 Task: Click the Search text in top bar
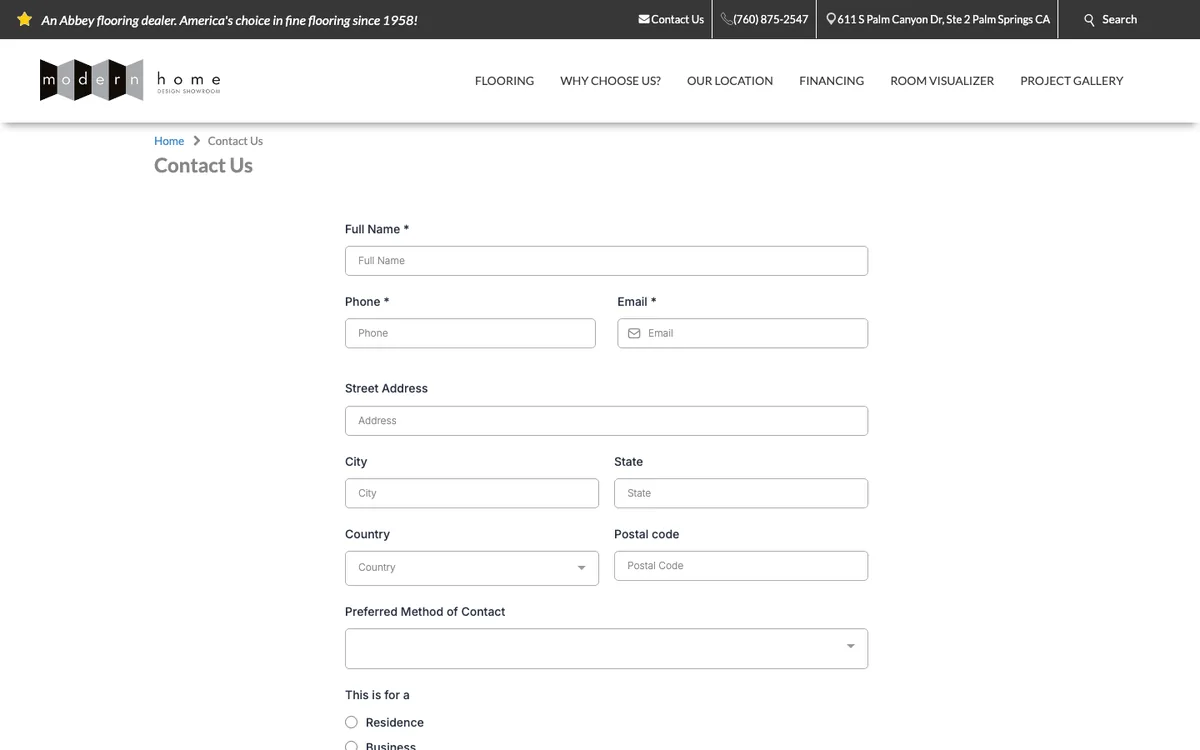click(1119, 19)
